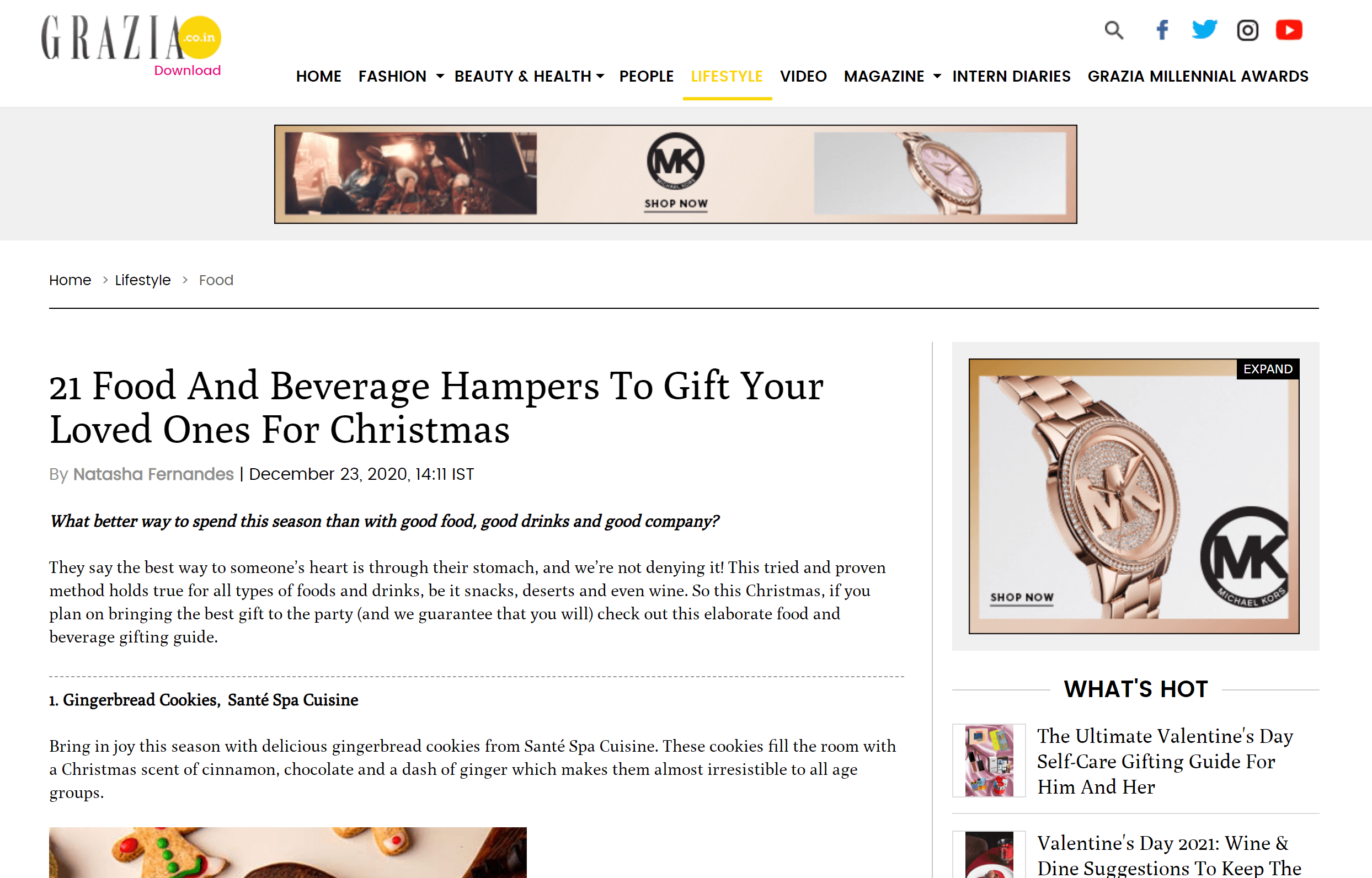This screenshot has height=878, width=1372.
Task: Open the Twitter bird icon
Action: tap(1204, 30)
